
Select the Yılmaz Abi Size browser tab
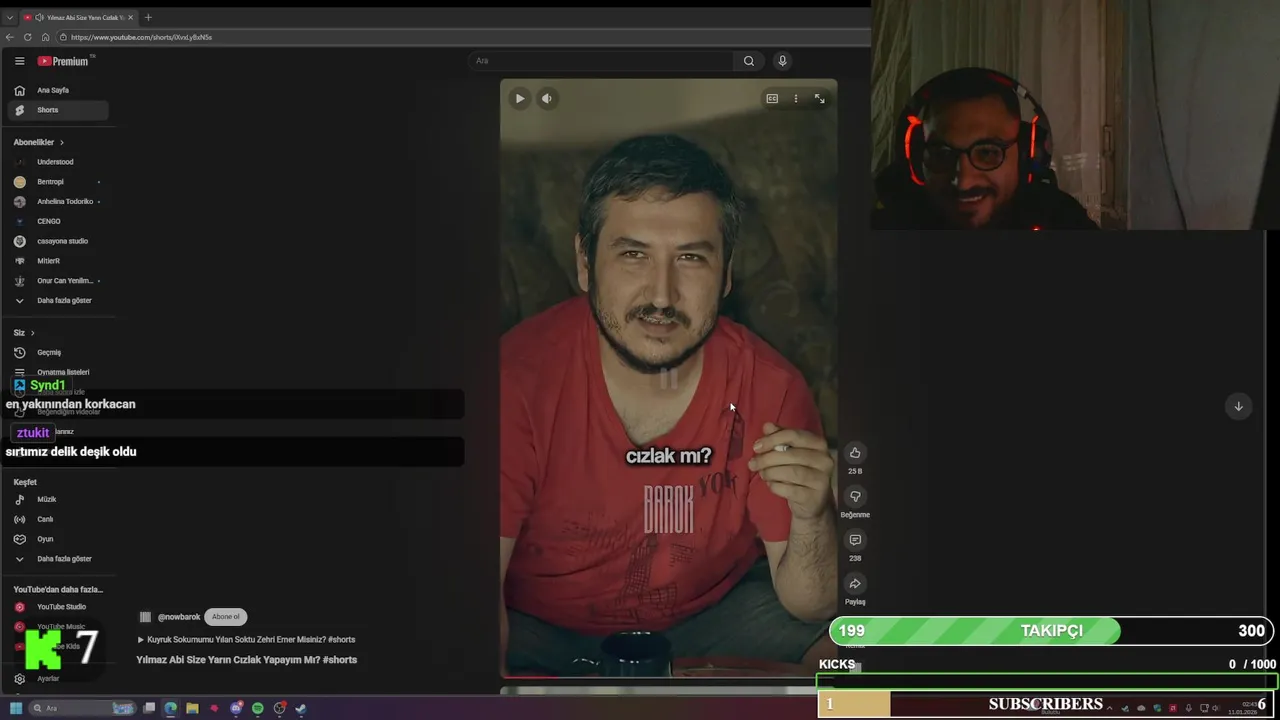coord(79,17)
